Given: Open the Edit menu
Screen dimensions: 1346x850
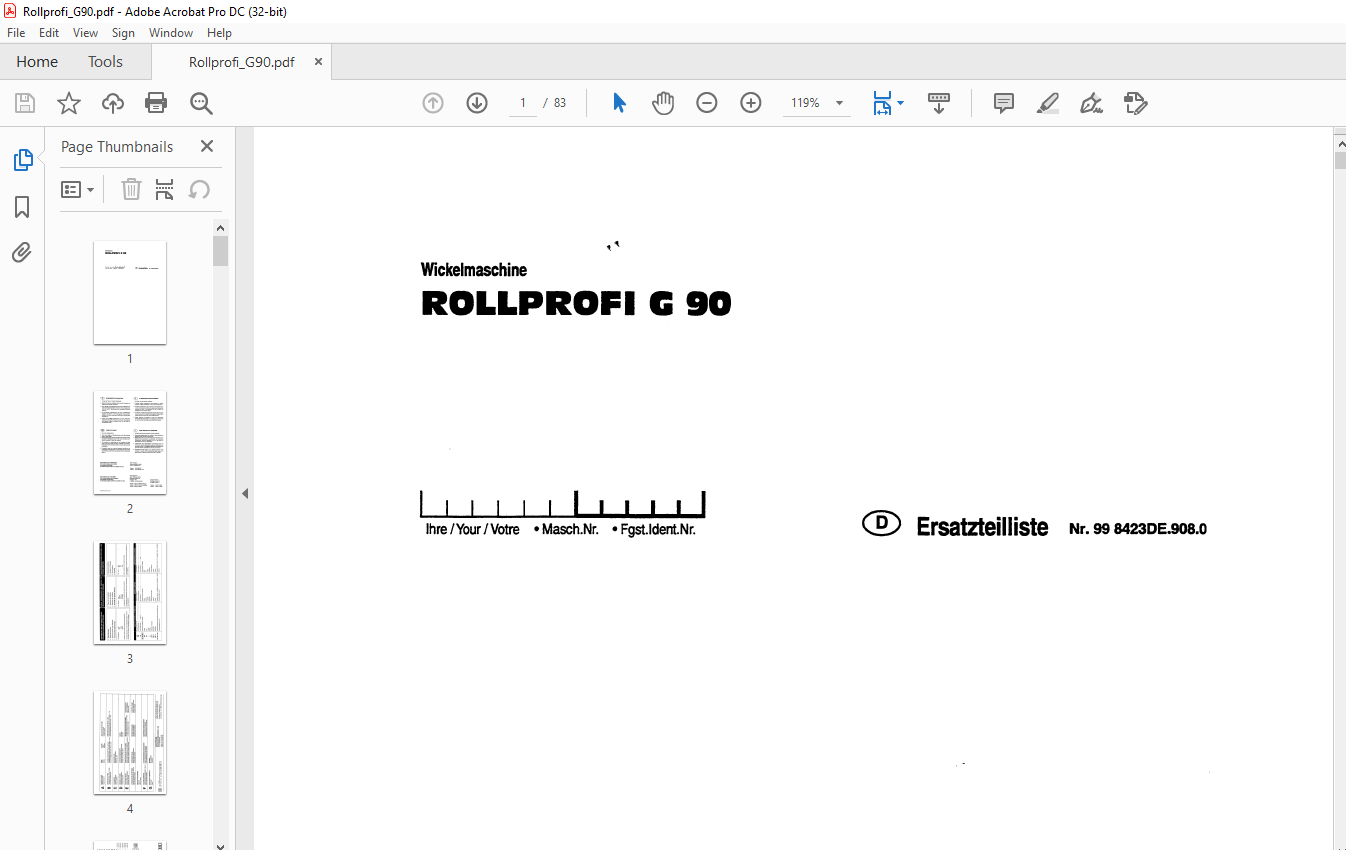Looking at the screenshot, I should tap(49, 33).
